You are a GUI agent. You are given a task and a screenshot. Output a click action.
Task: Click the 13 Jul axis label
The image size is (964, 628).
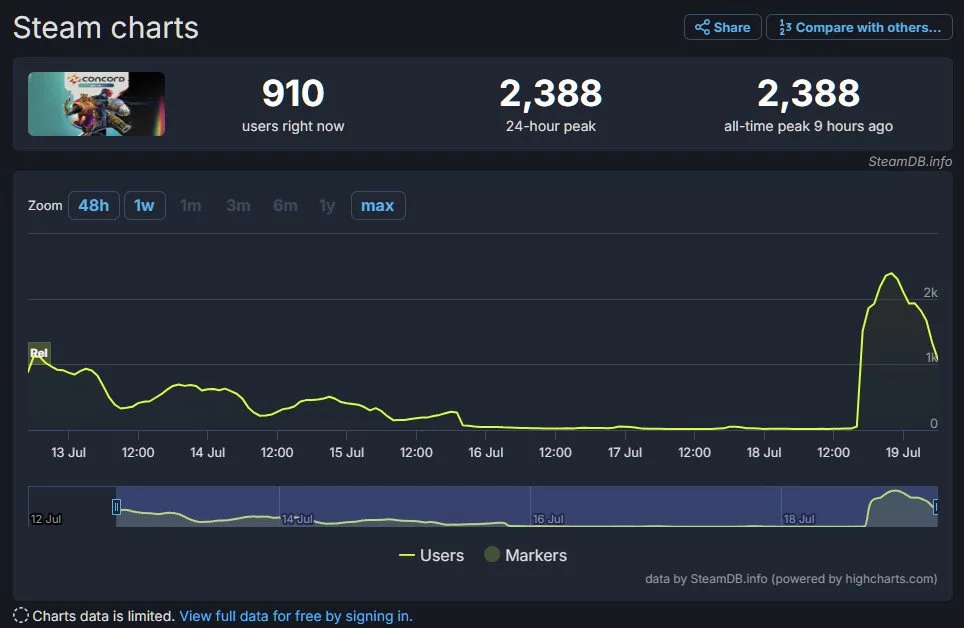[x=68, y=452]
